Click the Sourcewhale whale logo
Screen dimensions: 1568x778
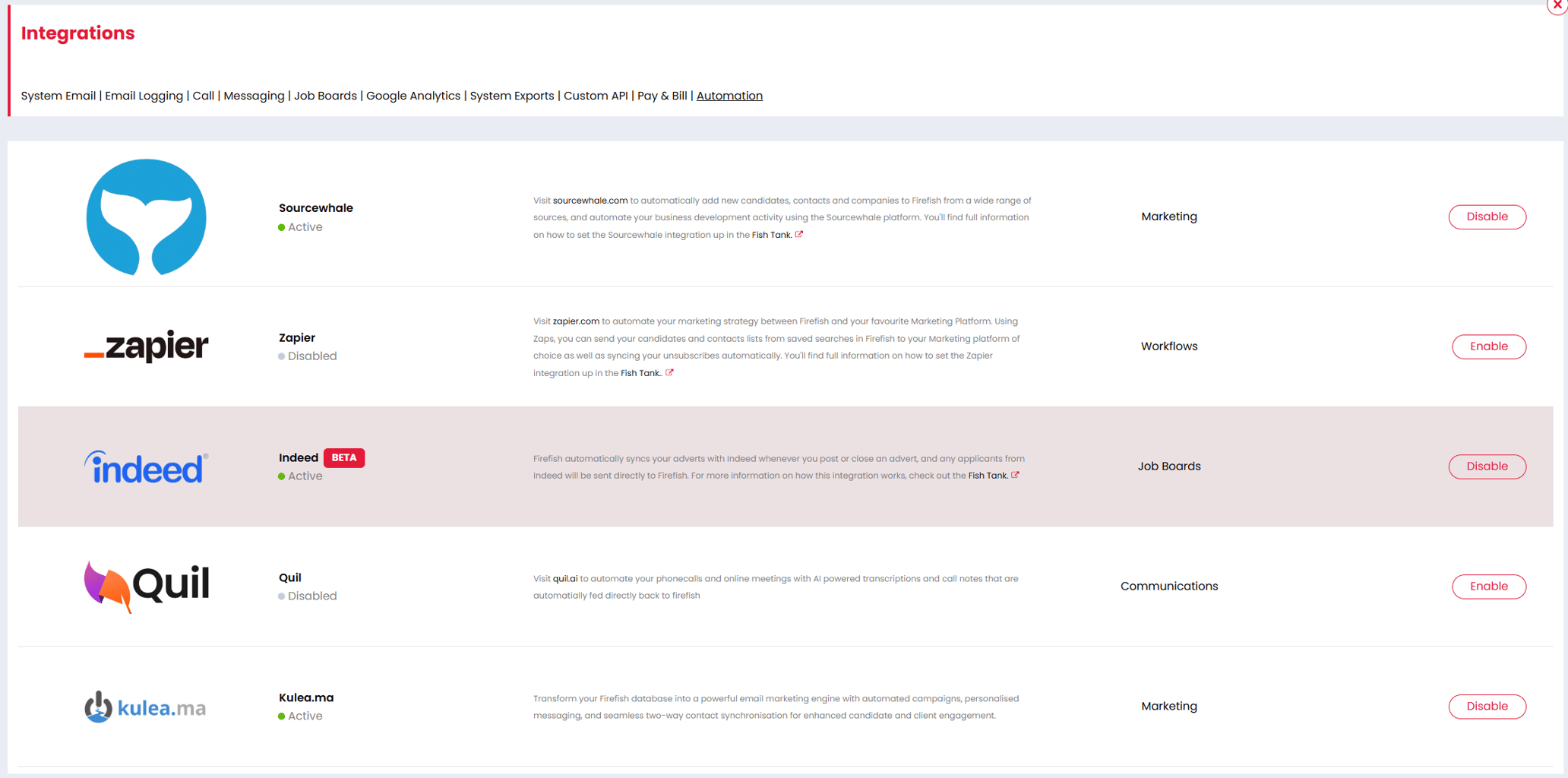pos(146,217)
